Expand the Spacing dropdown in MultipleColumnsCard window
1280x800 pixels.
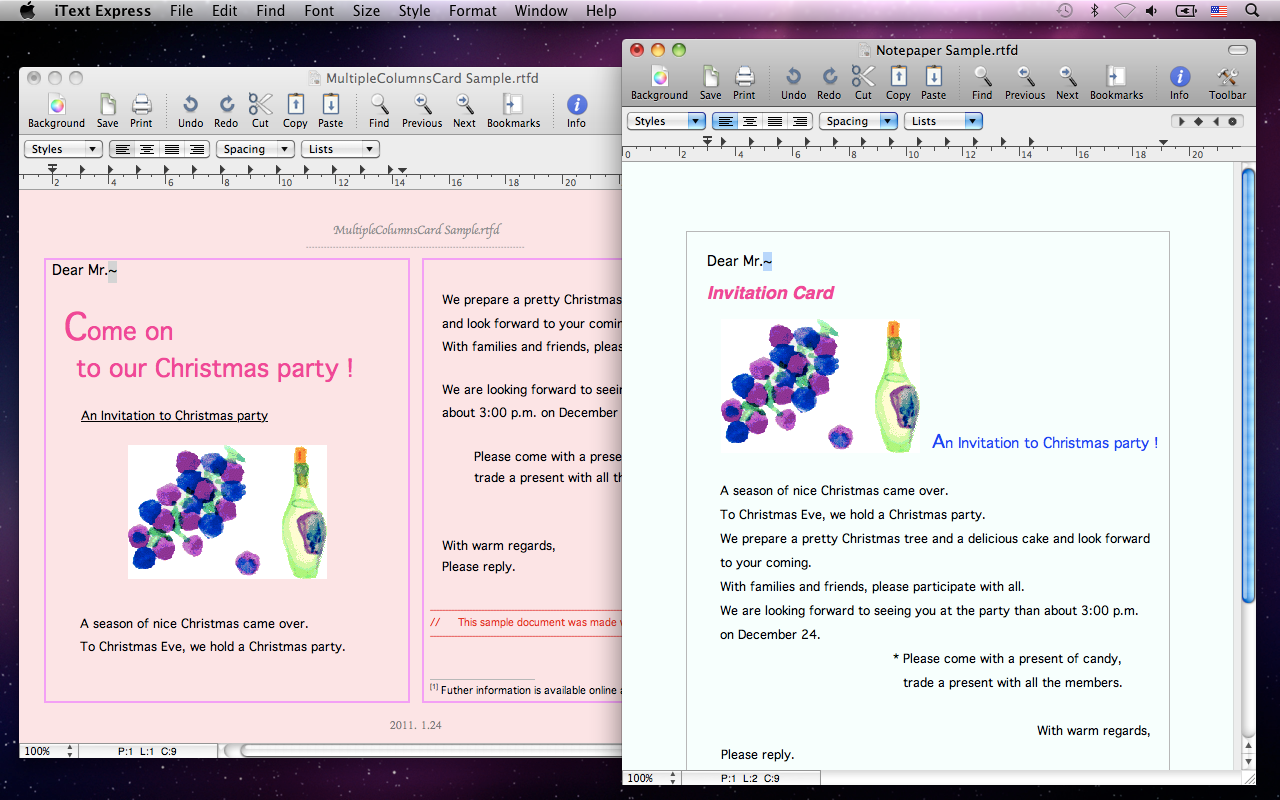tap(257, 149)
